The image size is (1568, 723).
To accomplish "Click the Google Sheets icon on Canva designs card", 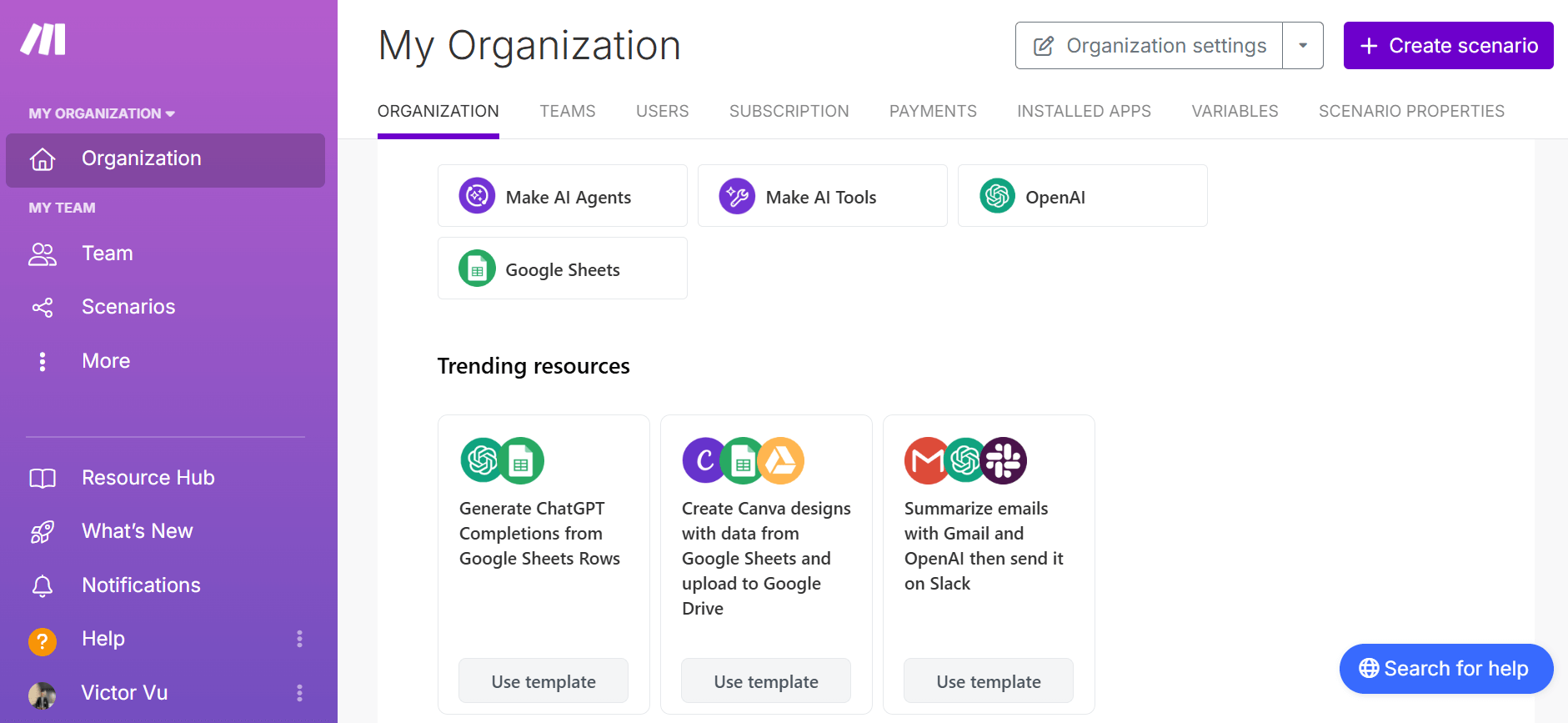I will tap(743, 460).
